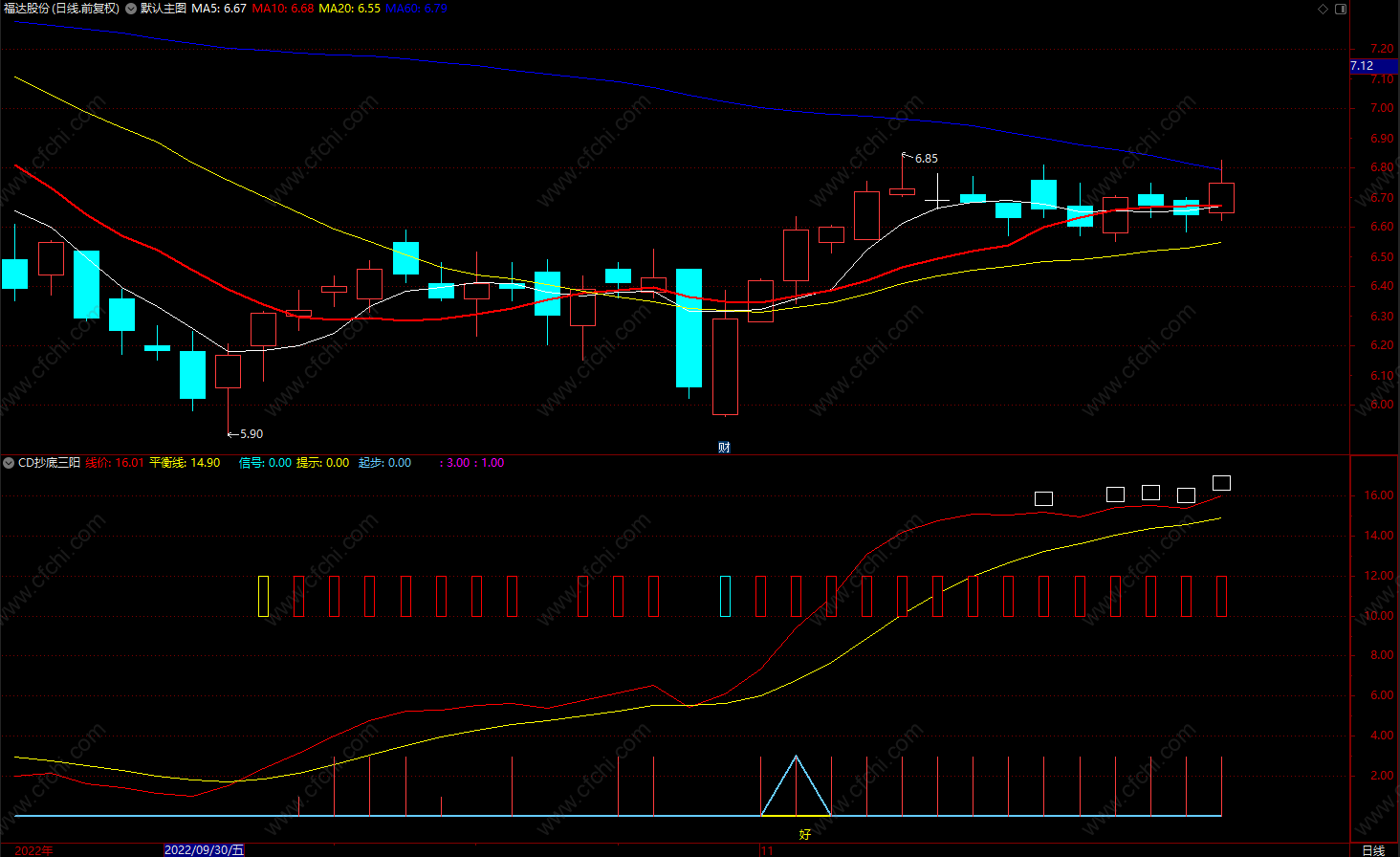This screenshot has width=1400, height=857.
Task: Click the 11 month label on the time axis
Action: coord(767,850)
